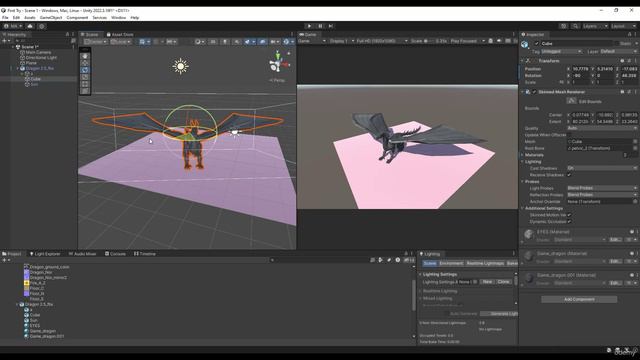Click the Step frame button

point(331,26)
